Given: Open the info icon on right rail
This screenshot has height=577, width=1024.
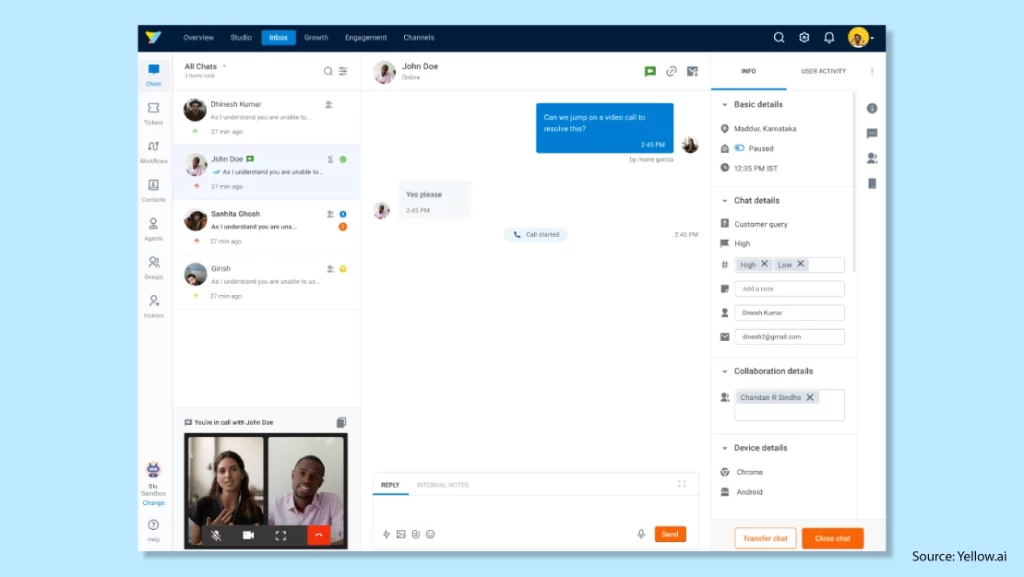Looking at the screenshot, I should pos(872,108).
